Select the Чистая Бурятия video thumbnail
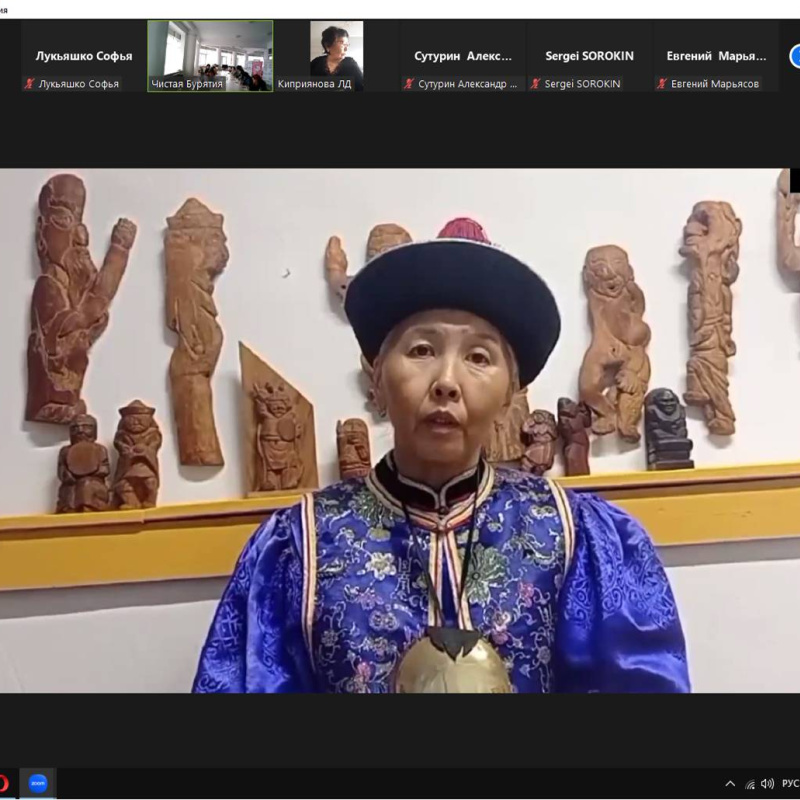This screenshot has width=800, height=800. 210,50
